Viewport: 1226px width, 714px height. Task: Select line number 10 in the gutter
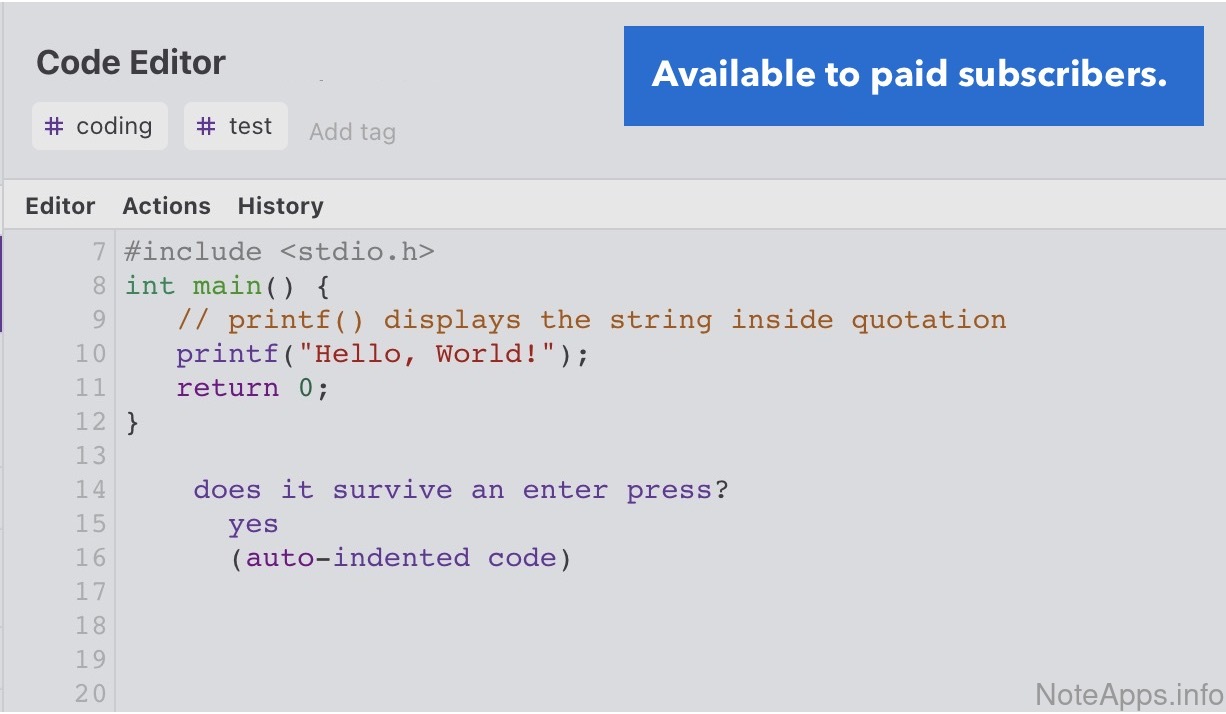pos(90,354)
